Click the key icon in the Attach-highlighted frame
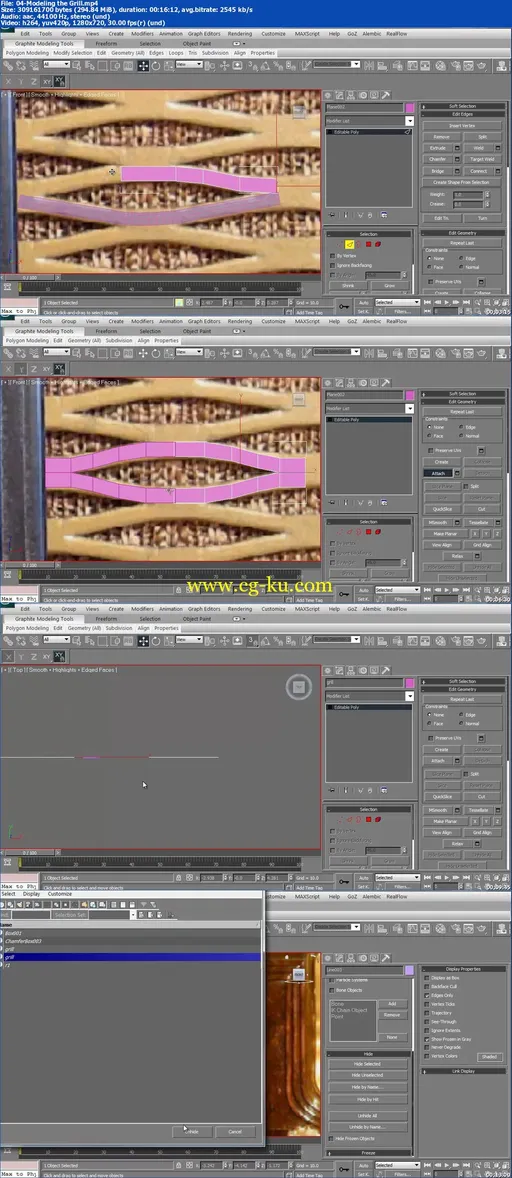 tap(343, 594)
